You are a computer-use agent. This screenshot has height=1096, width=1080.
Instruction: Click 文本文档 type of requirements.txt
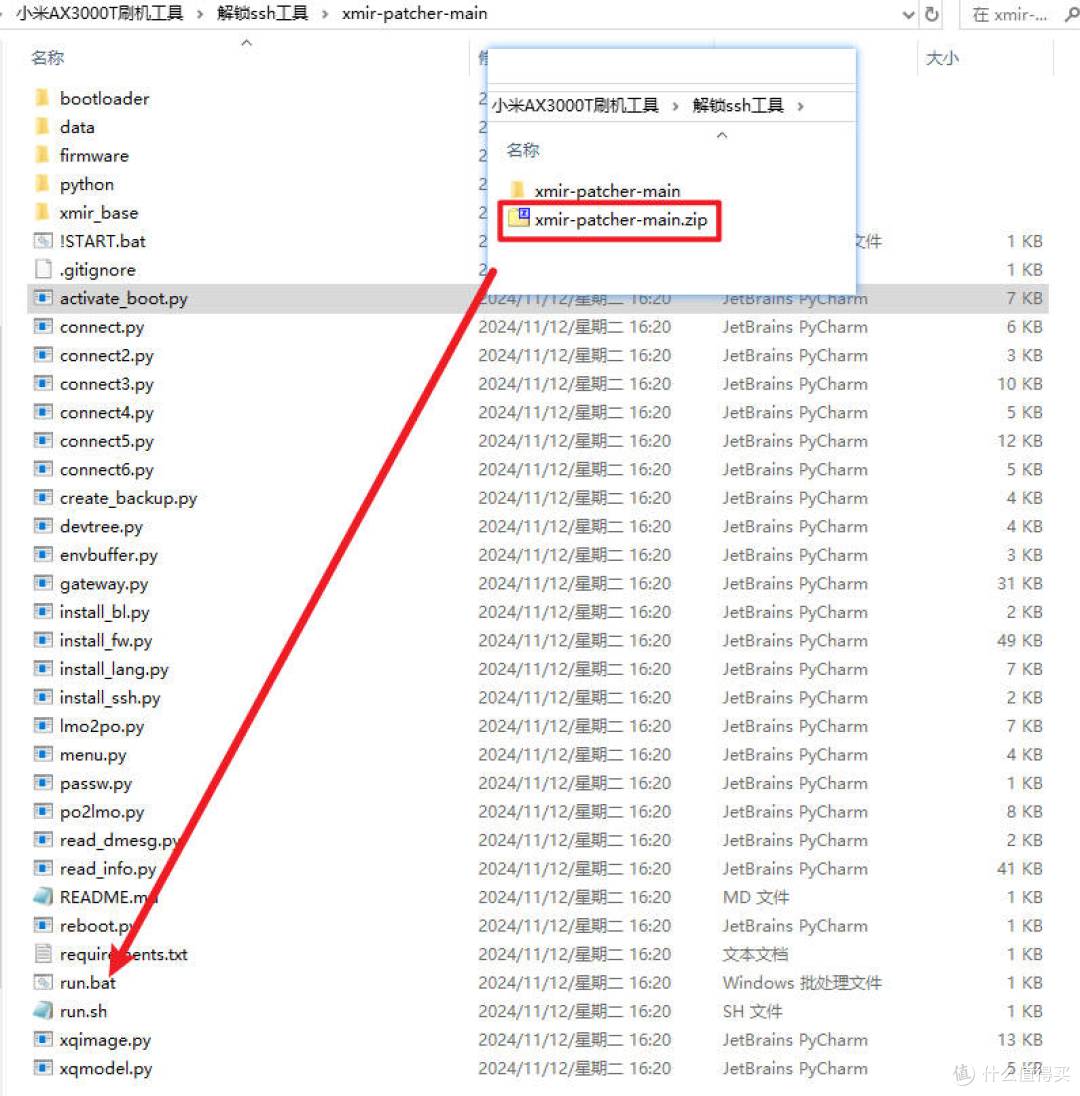pyautogui.click(x=756, y=954)
